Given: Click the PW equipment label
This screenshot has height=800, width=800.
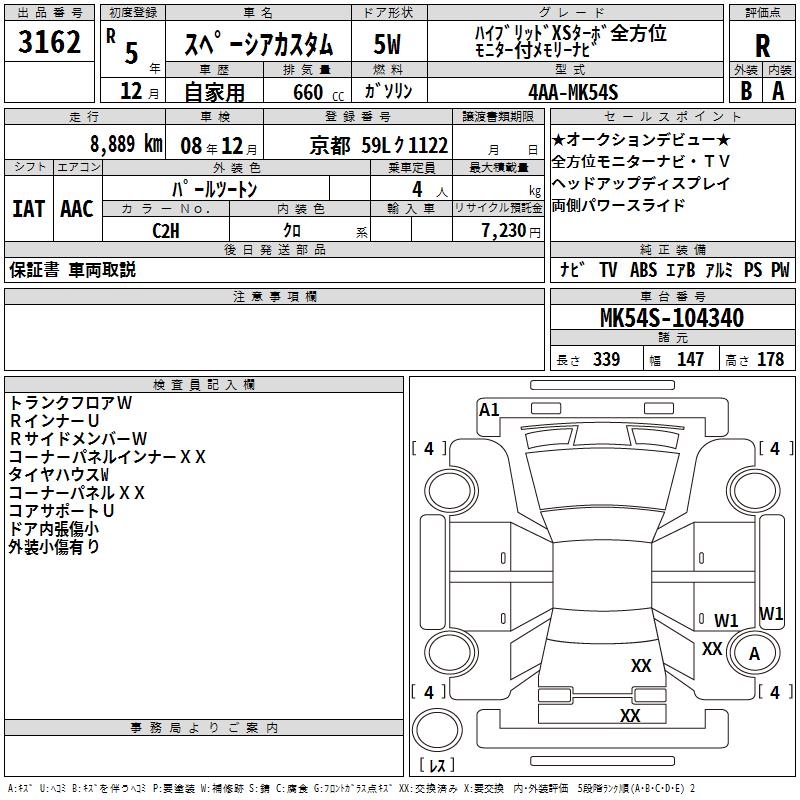Looking at the screenshot, I should coord(780,269).
